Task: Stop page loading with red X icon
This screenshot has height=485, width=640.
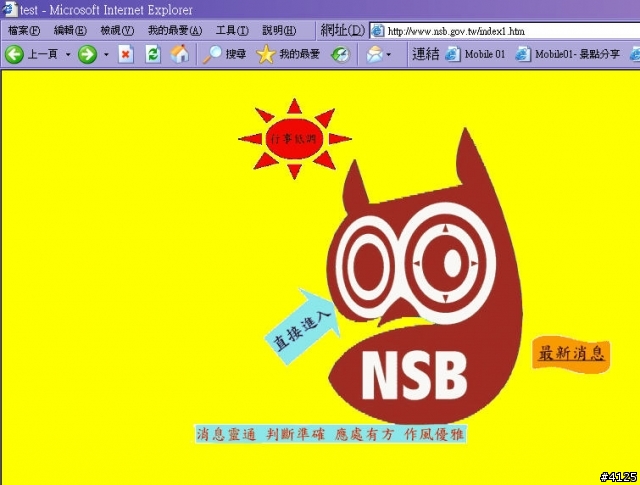Action: click(x=126, y=54)
